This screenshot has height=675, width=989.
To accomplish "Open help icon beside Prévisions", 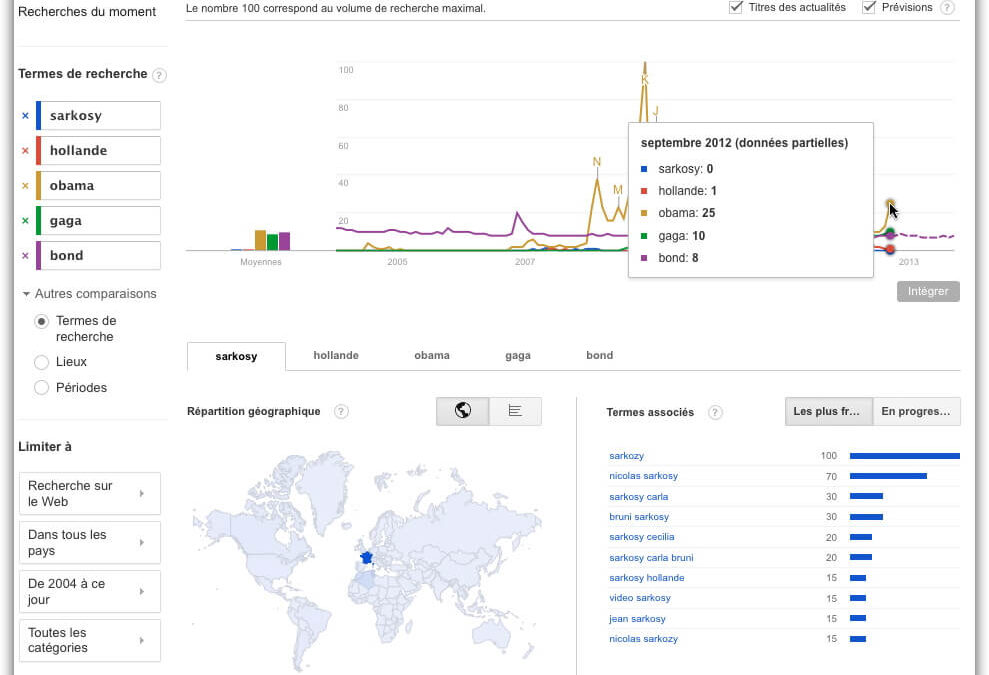I will click(x=947, y=8).
